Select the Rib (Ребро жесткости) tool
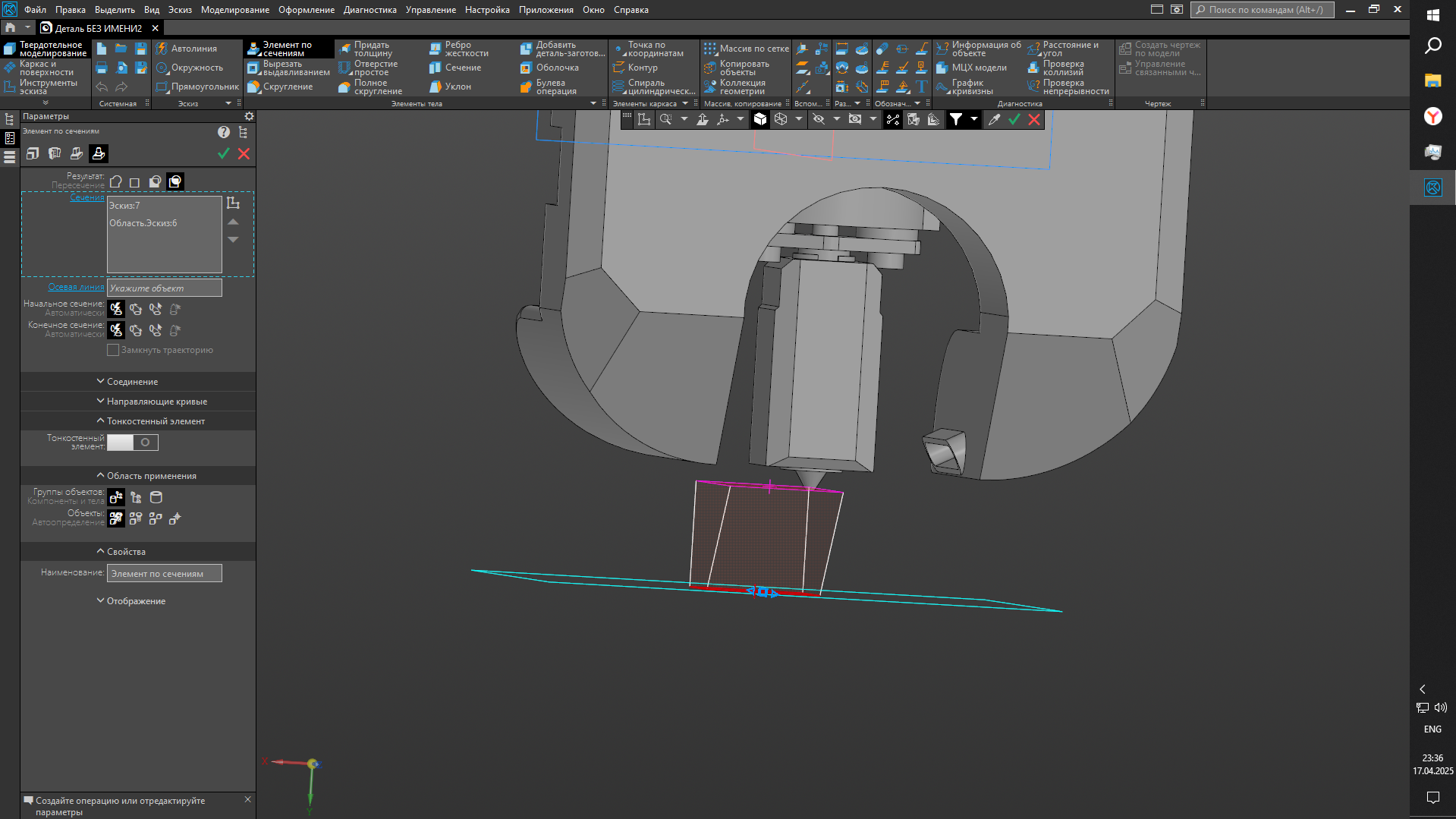This screenshot has height=819, width=1456. (459, 49)
